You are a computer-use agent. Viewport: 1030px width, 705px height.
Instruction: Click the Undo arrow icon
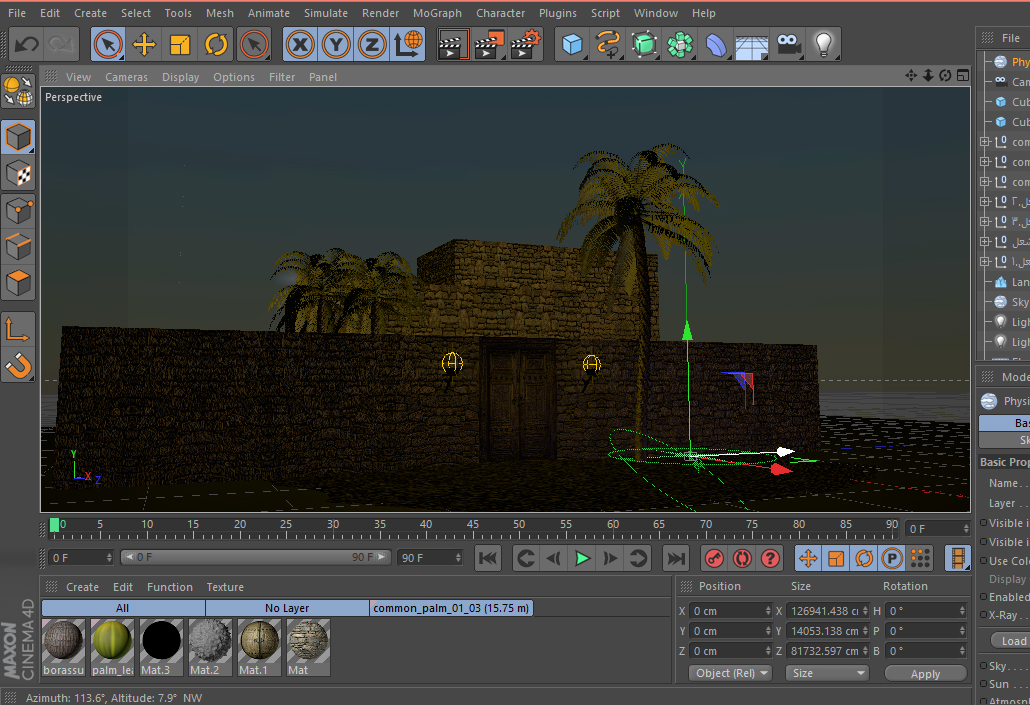(27, 45)
